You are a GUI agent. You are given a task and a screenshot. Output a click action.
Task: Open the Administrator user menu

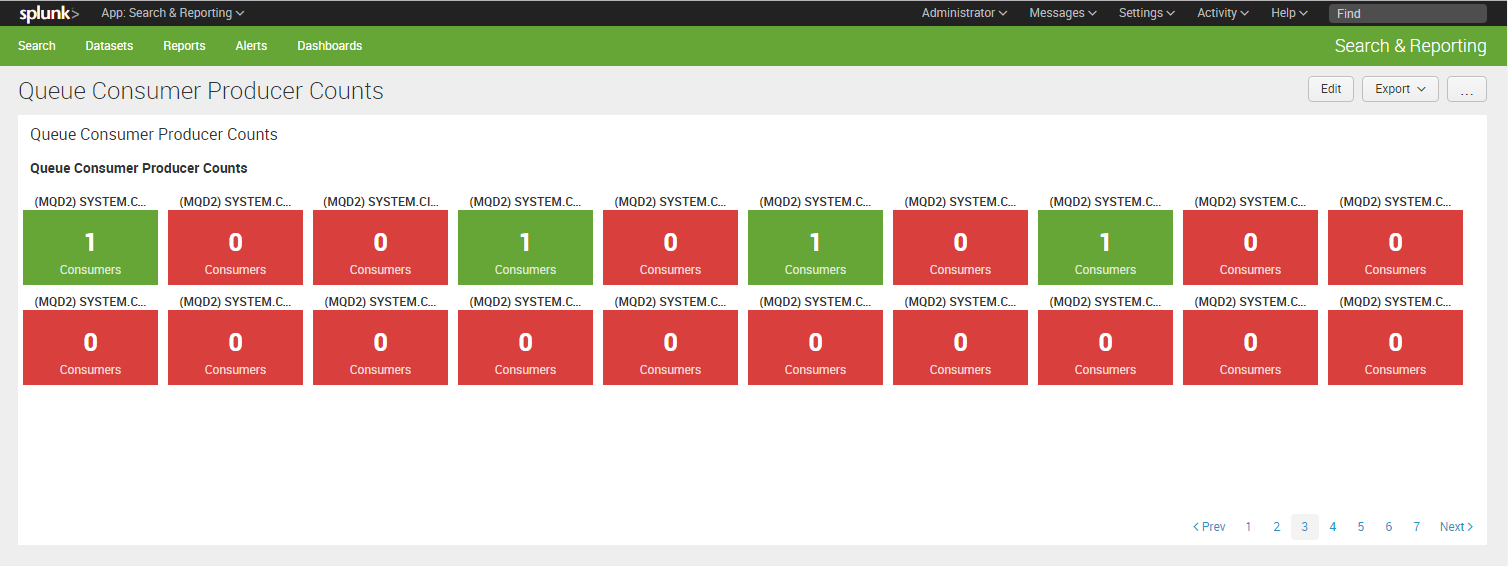tap(963, 13)
